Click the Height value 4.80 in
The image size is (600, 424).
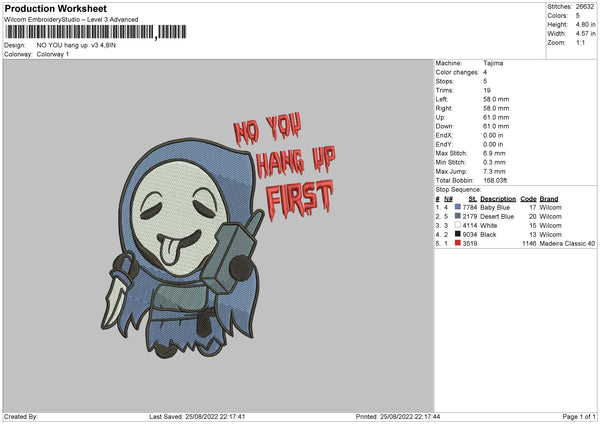pos(585,24)
